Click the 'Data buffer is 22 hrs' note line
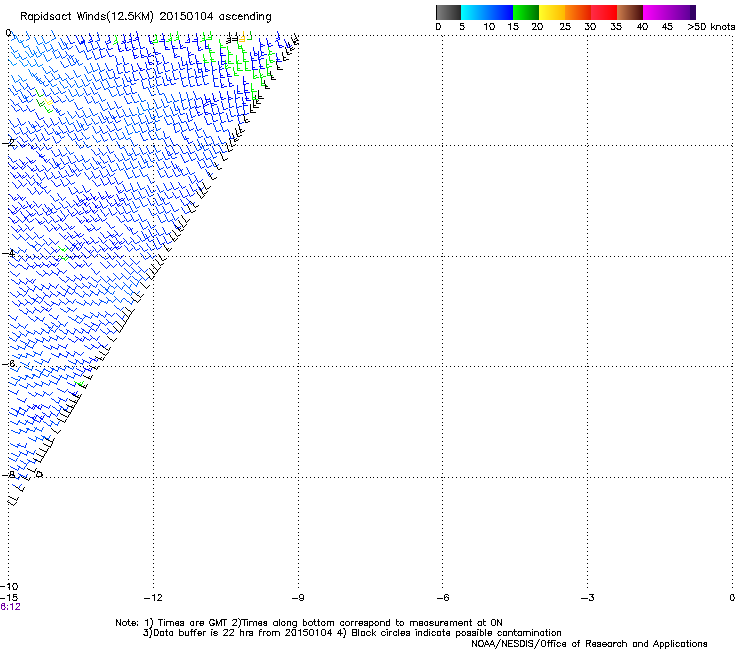The width and height of the screenshot is (740, 650). click(x=352, y=633)
